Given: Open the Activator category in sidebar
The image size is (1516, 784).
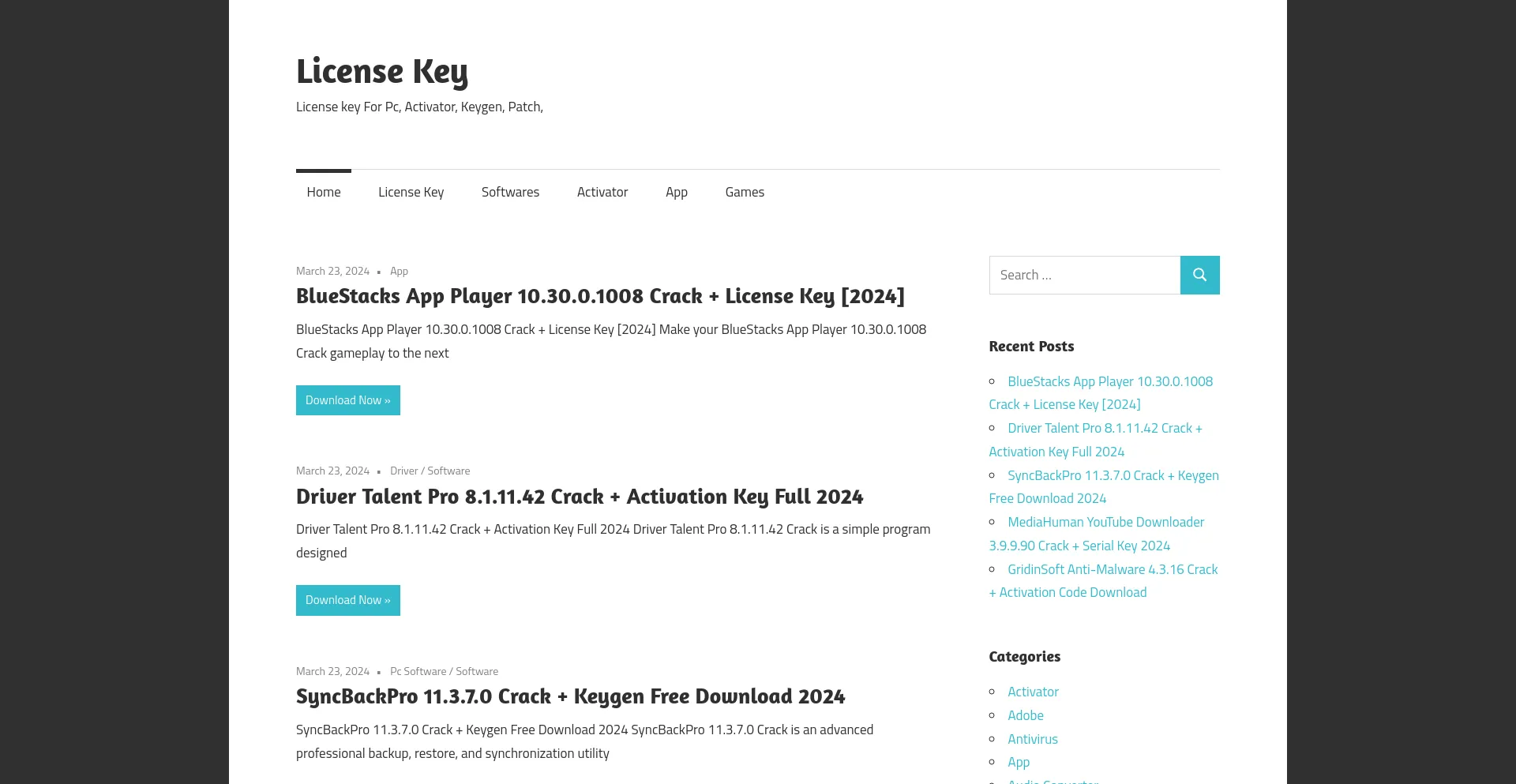Looking at the screenshot, I should [x=1033, y=692].
